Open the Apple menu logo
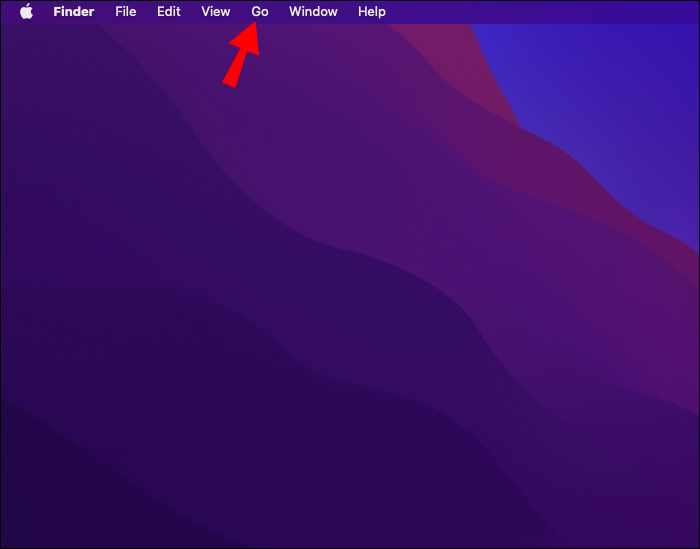 (x=26, y=12)
